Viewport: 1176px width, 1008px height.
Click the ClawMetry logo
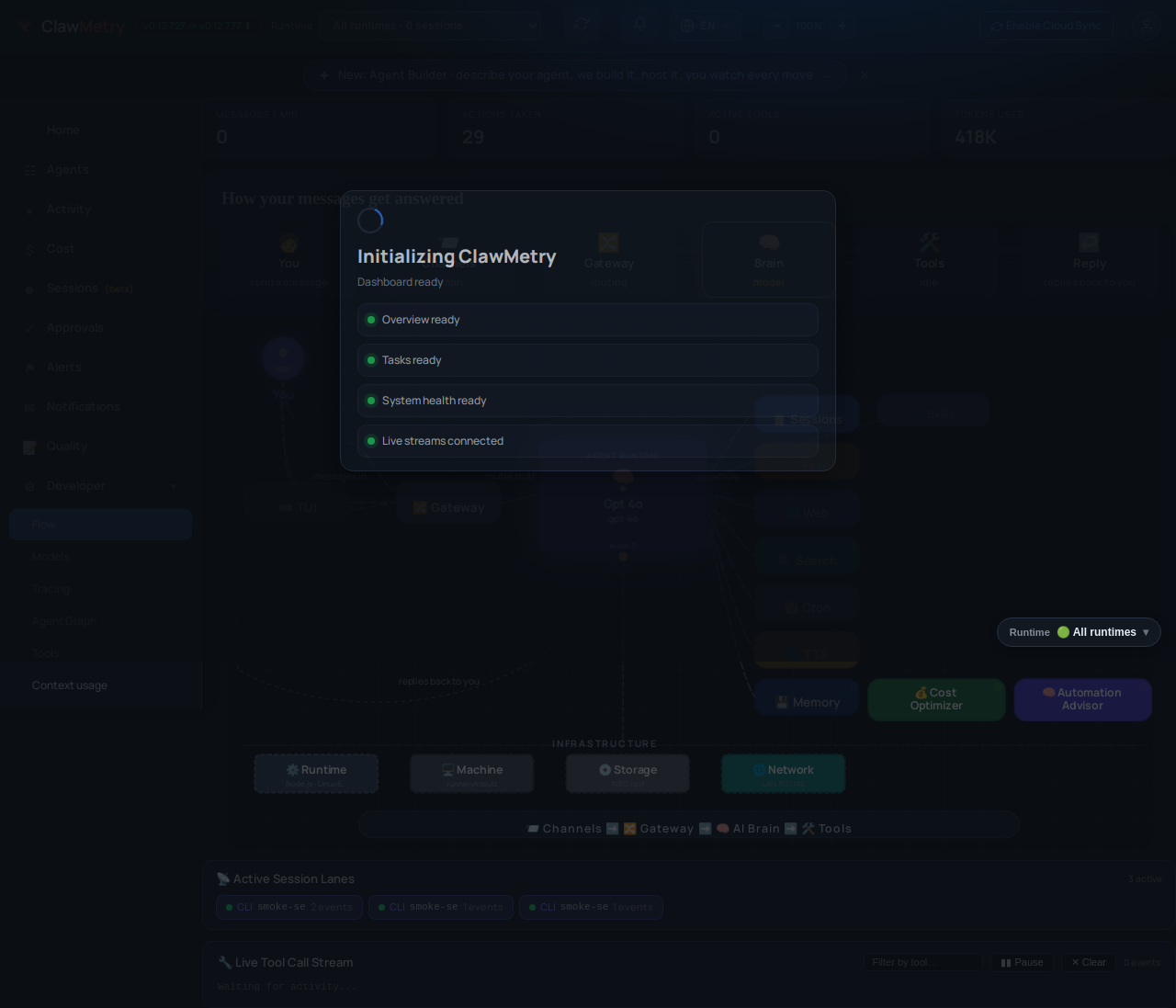73,27
